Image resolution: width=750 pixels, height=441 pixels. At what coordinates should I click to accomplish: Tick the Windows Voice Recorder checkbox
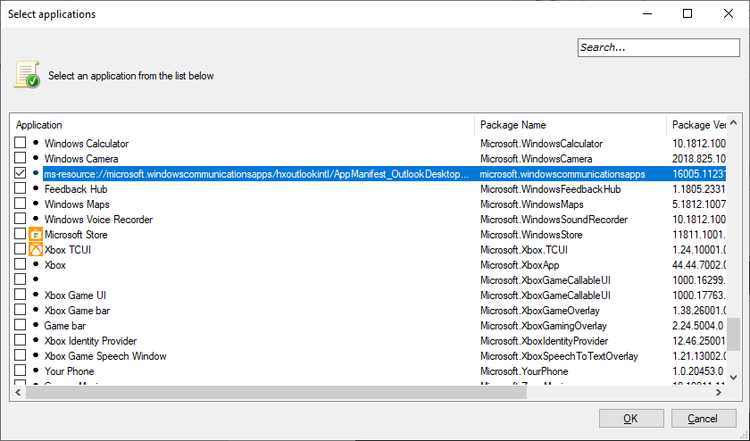point(21,220)
